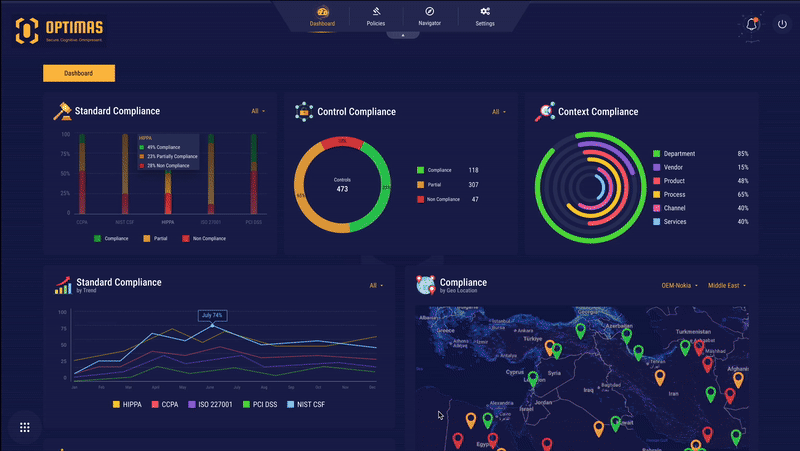The image size is (800, 451).
Task: Open the Middle East region dropdown
Action: [x=726, y=285]
